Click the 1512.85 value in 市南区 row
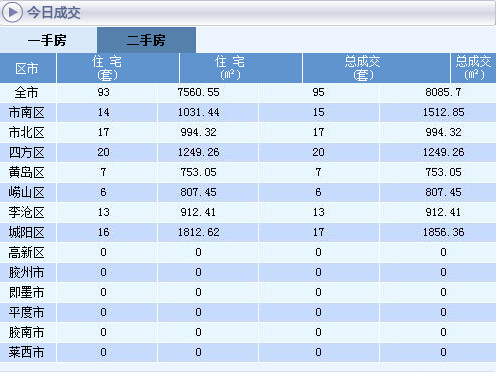 (x=443, y=112)
